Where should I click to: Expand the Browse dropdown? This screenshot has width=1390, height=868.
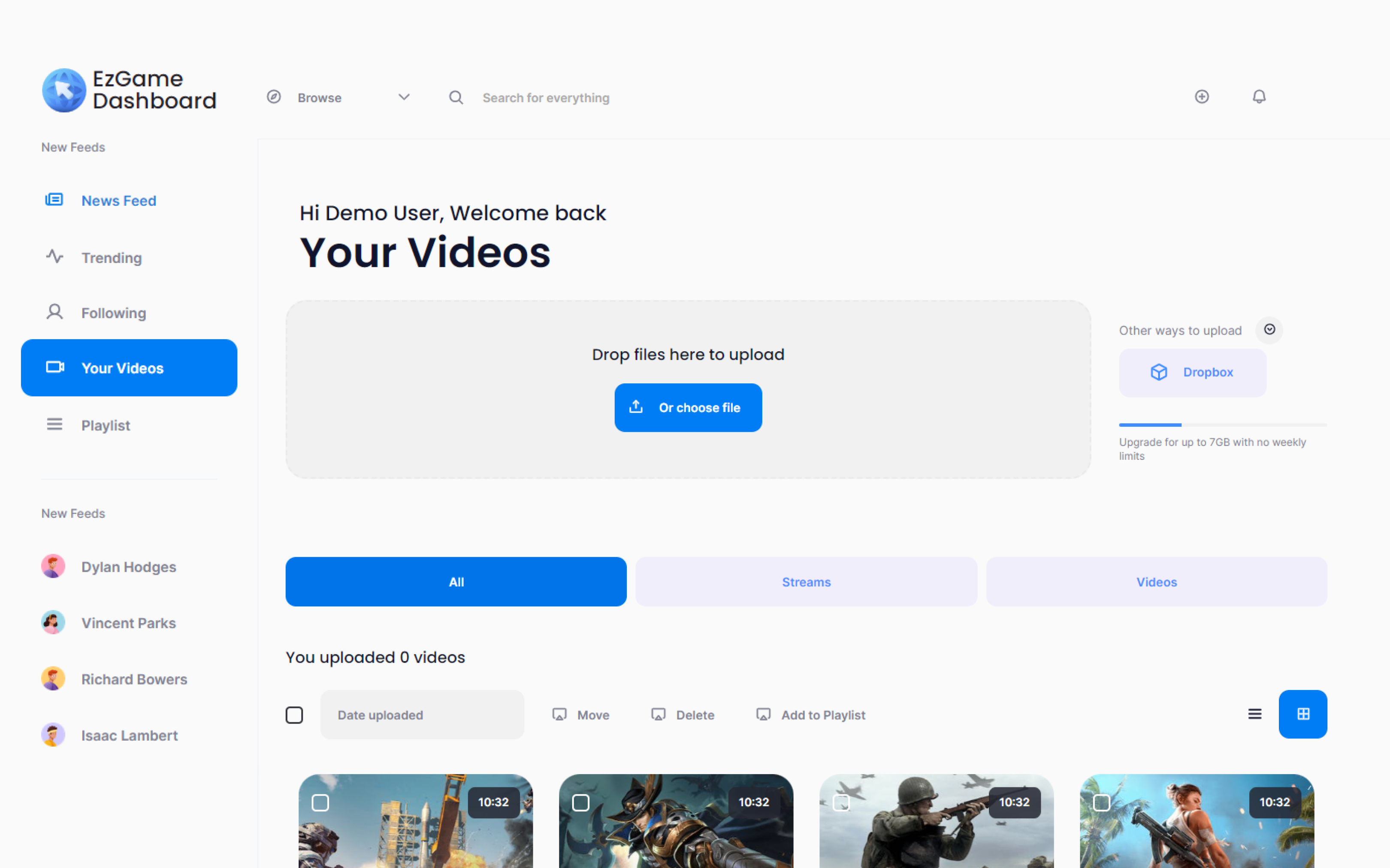404,97
